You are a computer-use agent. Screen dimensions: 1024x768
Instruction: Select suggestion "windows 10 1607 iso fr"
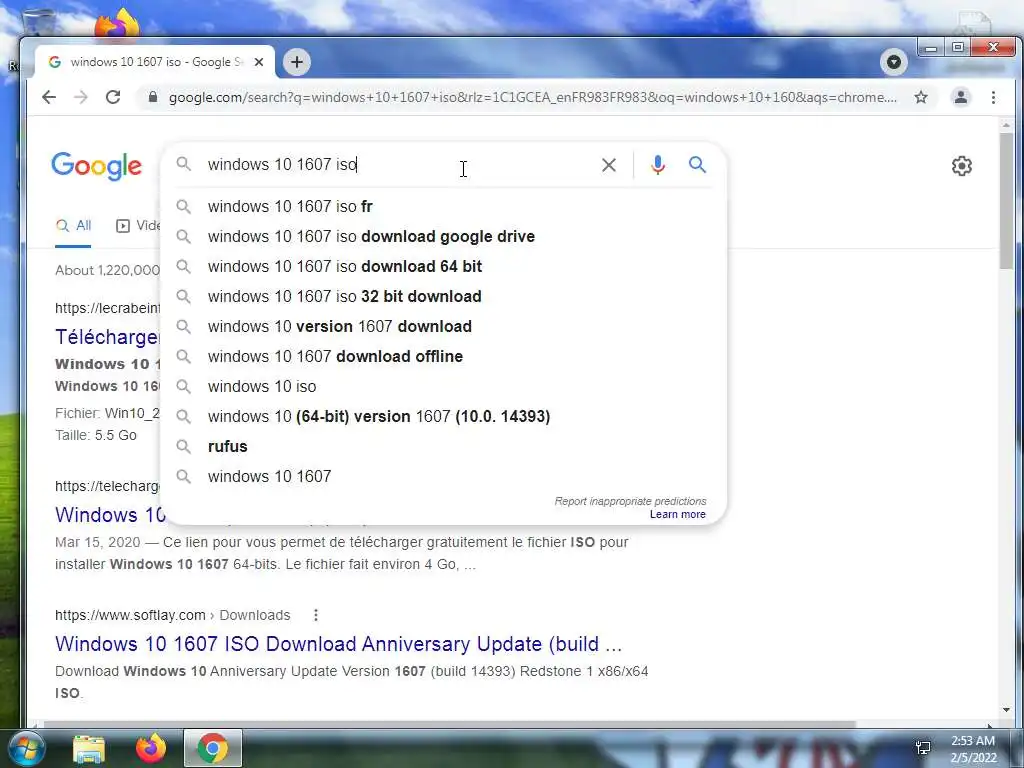[x=443, y=206]
